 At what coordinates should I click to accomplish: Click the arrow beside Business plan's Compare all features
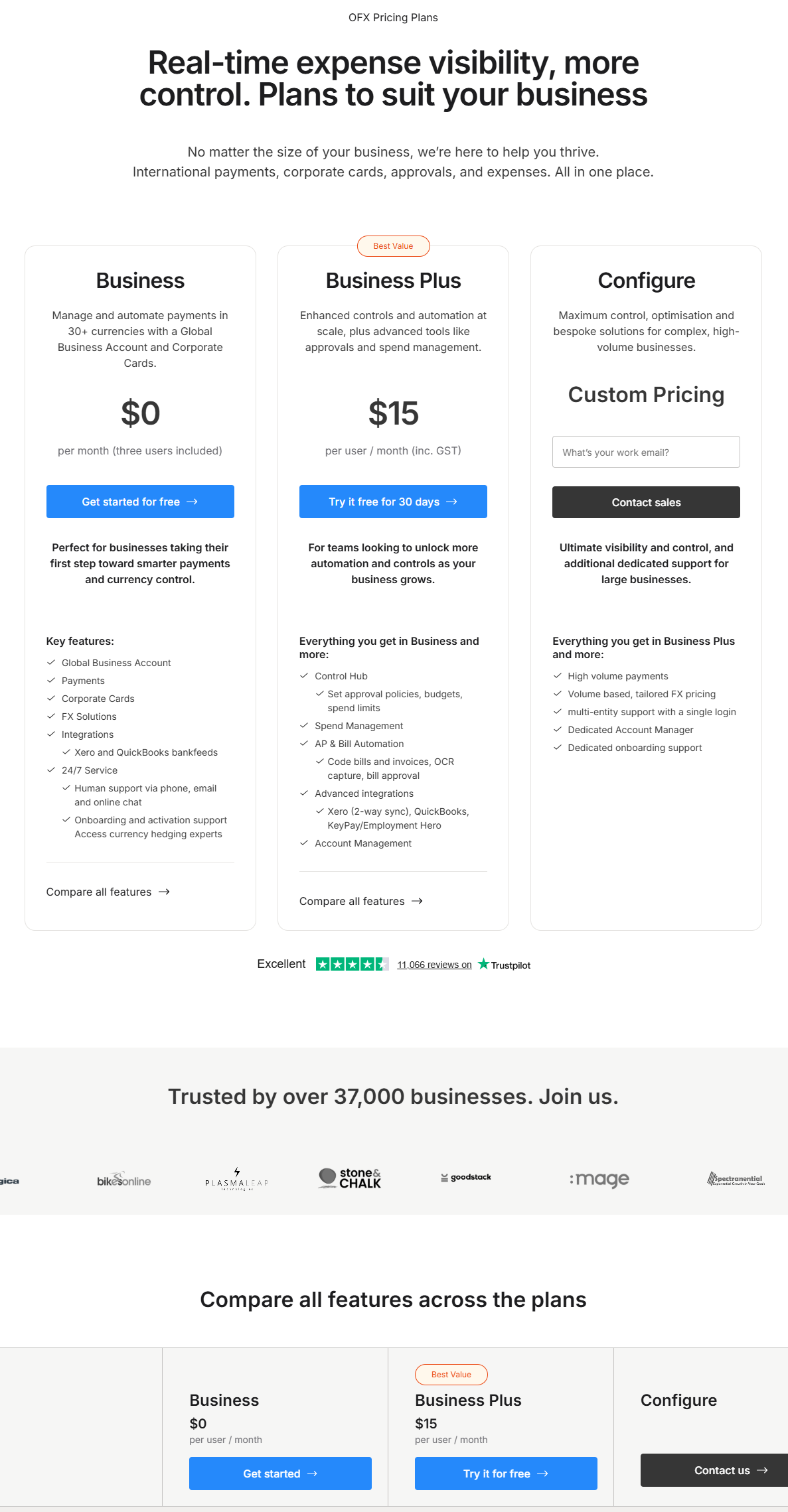164,892
